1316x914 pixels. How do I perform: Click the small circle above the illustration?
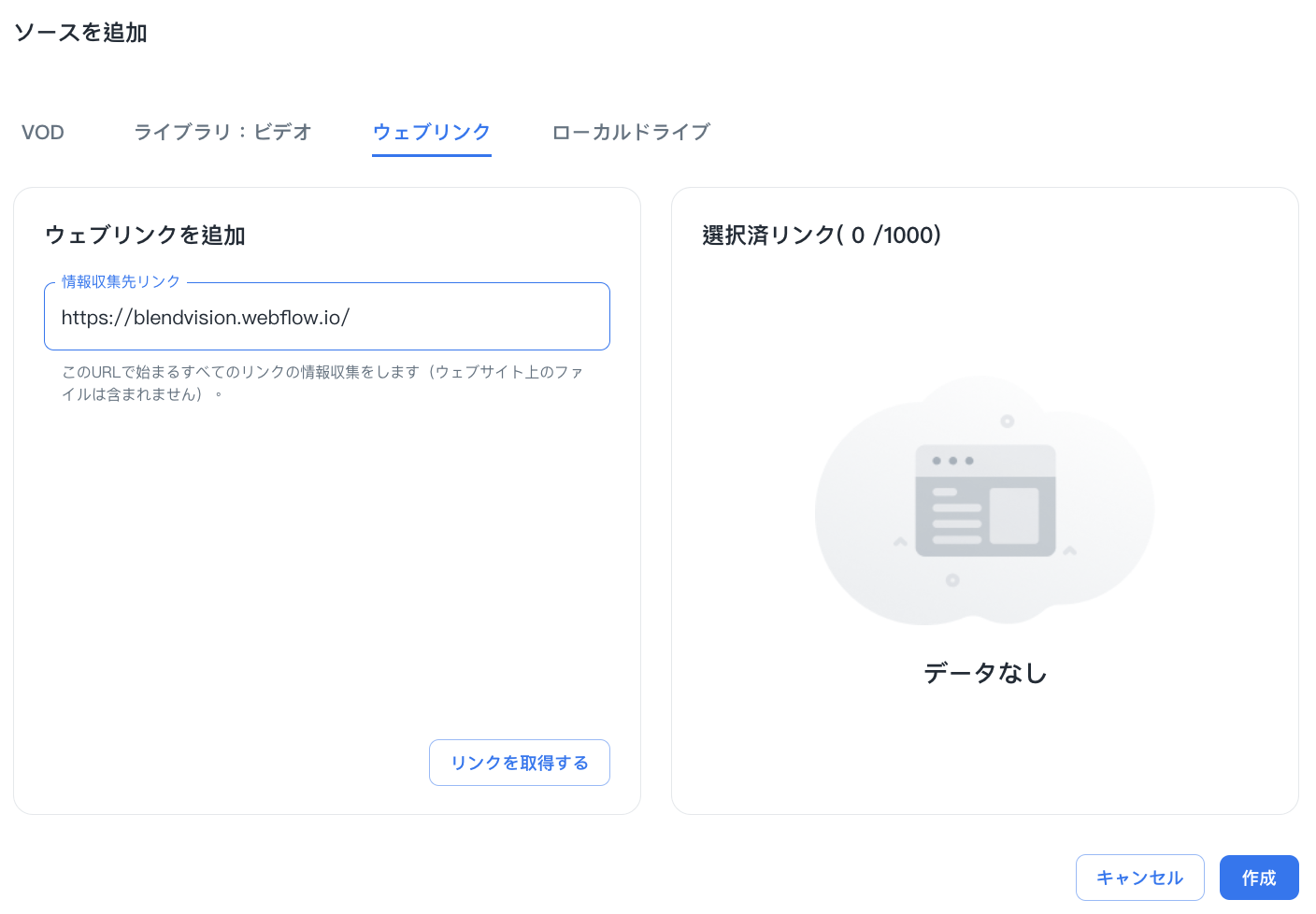tap(1007, 421)
